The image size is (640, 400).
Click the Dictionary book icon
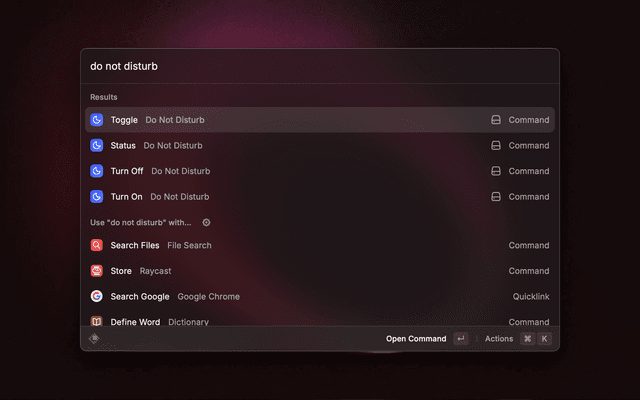pos(97,321)
